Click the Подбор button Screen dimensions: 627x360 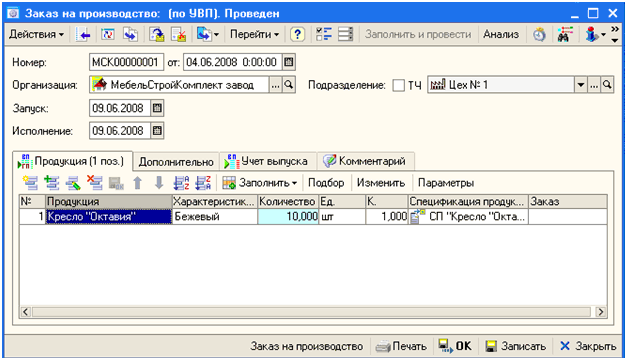tap(326, 183)
